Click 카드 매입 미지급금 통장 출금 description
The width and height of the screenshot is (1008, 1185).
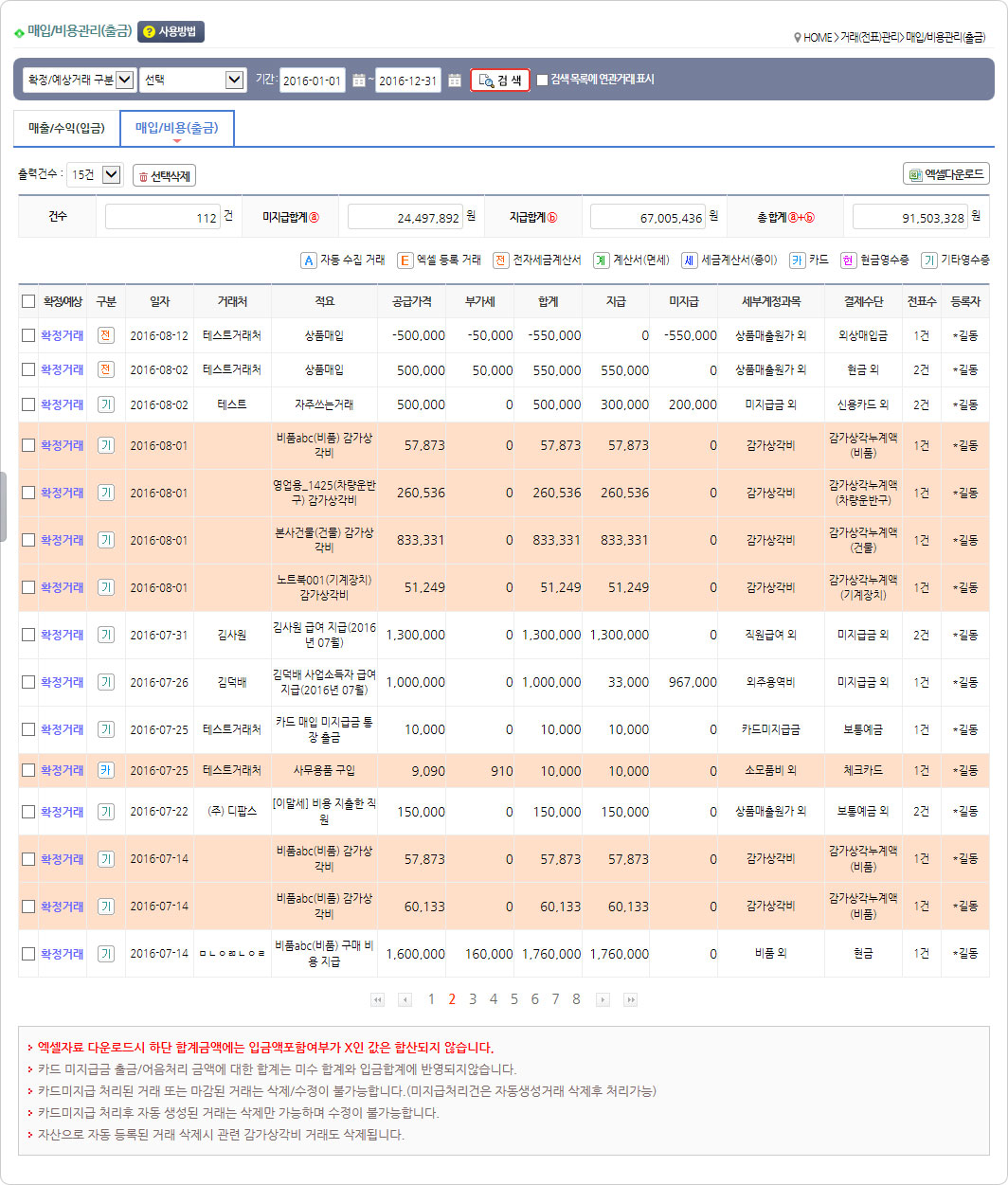324,729
